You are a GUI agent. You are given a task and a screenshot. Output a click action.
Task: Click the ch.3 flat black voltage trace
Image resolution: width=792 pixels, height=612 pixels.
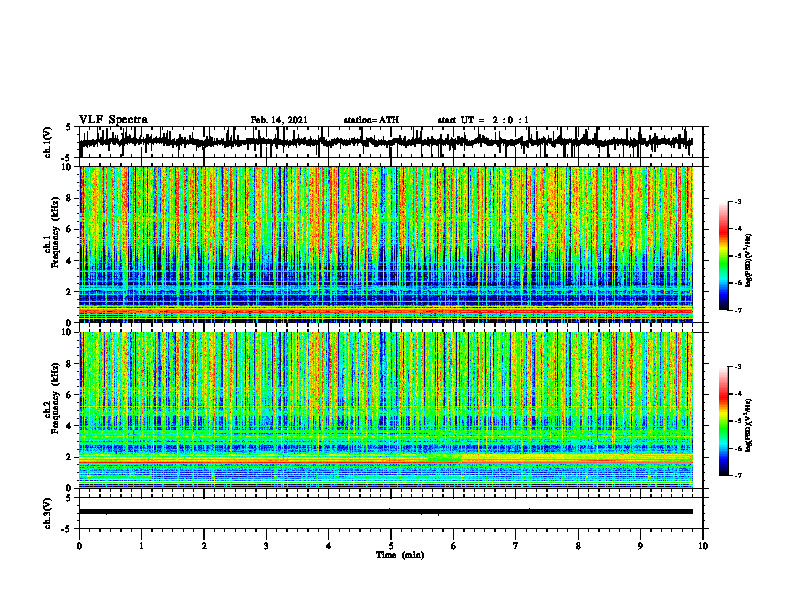tap(386, 512)
